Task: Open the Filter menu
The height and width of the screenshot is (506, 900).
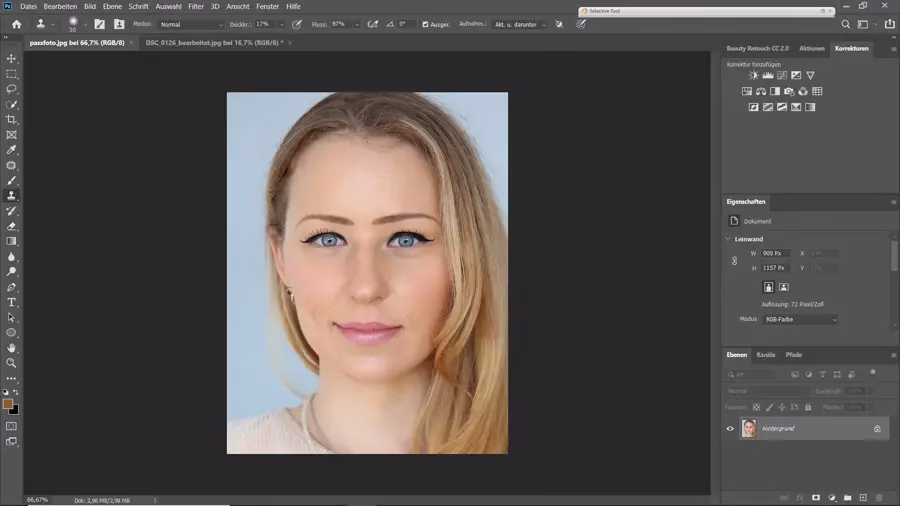Action: [195, 6]
